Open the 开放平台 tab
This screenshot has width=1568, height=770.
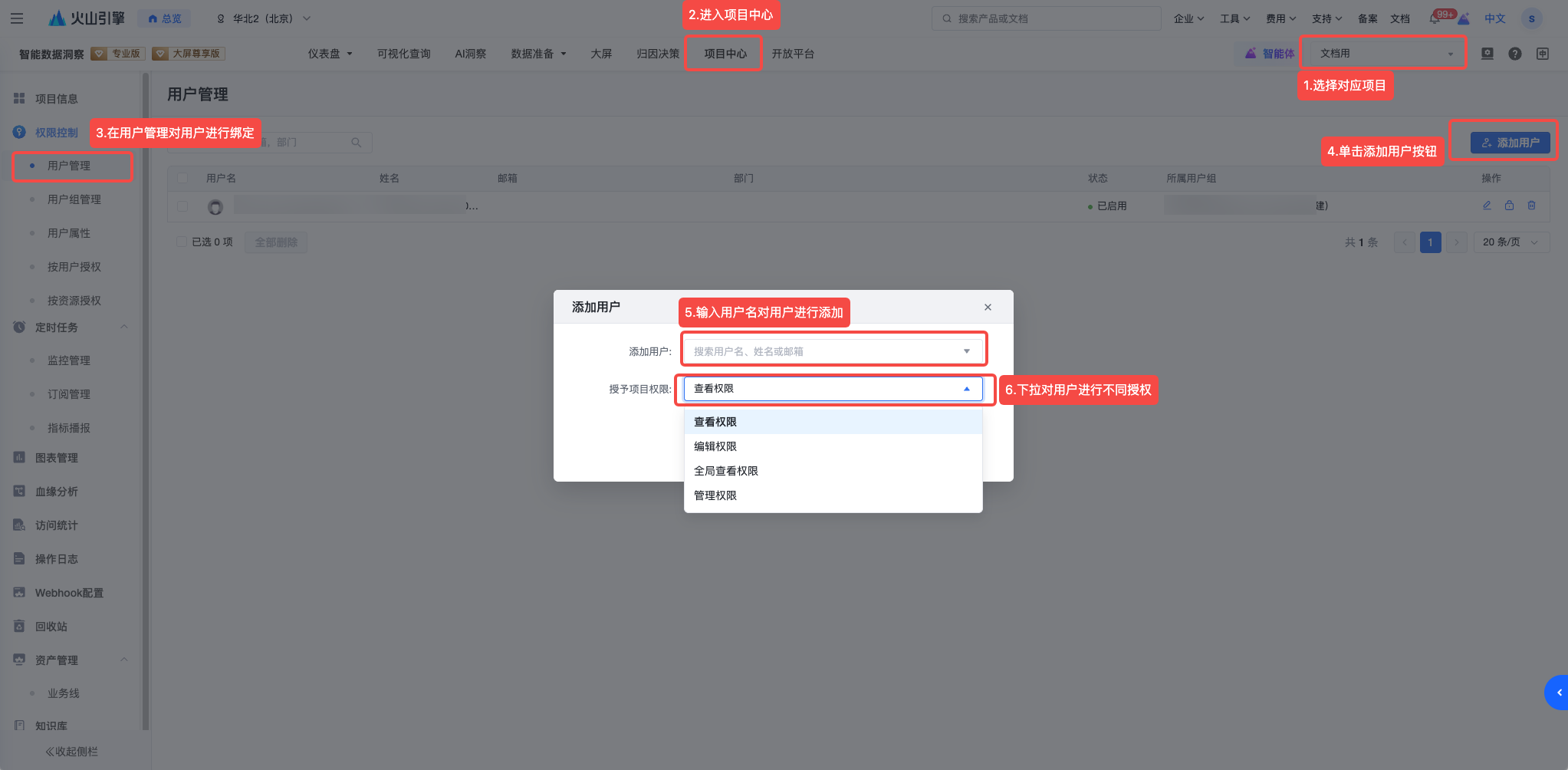[793, 54]
